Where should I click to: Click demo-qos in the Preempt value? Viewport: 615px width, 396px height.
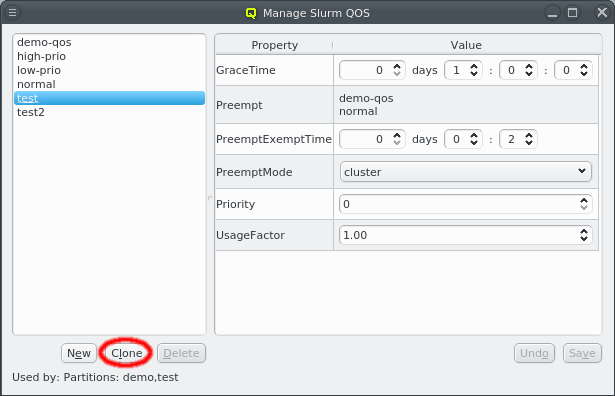[366, 98]
